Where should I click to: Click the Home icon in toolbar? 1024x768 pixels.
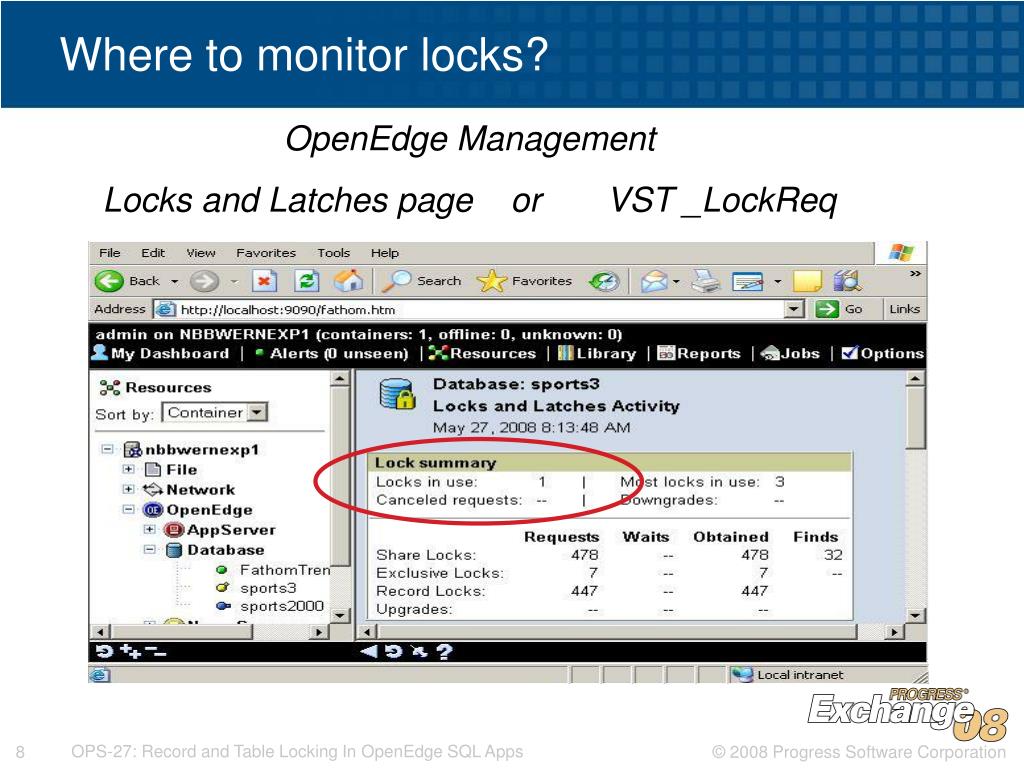tap(348, 281)
